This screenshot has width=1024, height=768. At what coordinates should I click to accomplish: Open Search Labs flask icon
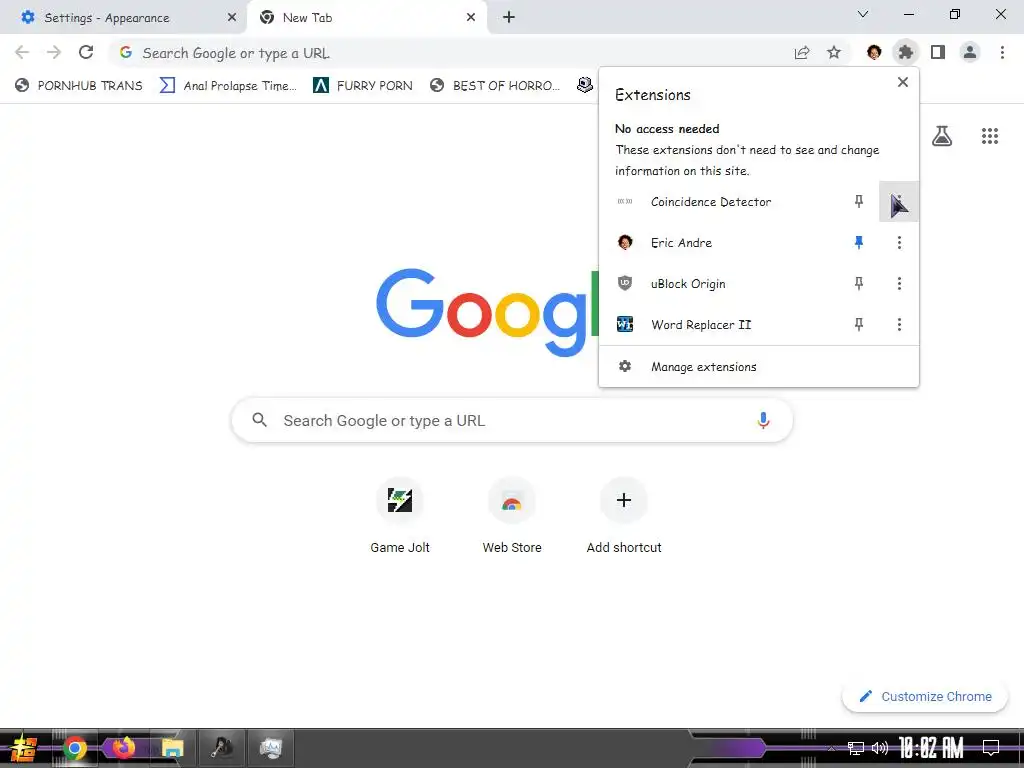coord(942,136)
